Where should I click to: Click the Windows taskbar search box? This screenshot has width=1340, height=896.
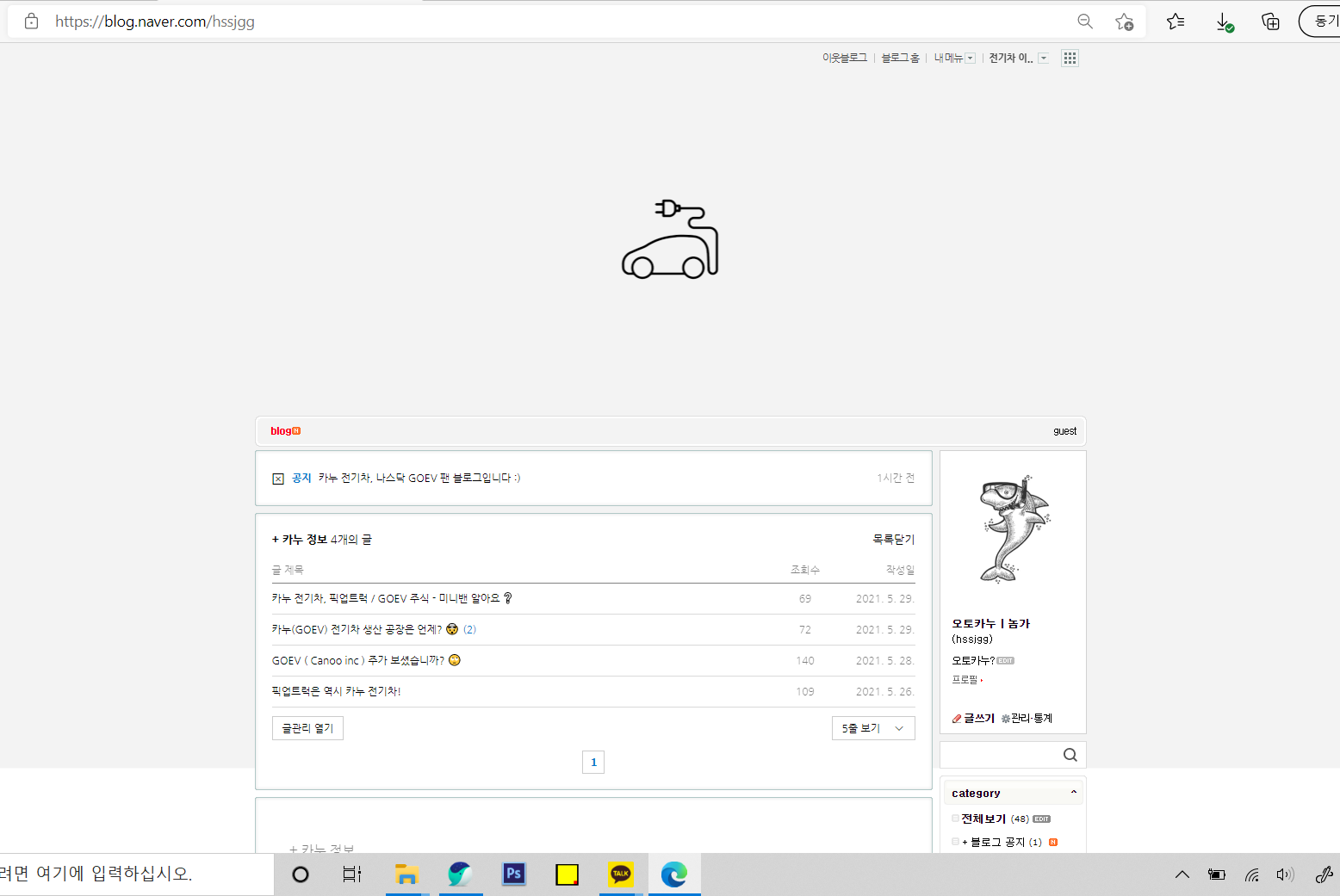click(136, 874)
